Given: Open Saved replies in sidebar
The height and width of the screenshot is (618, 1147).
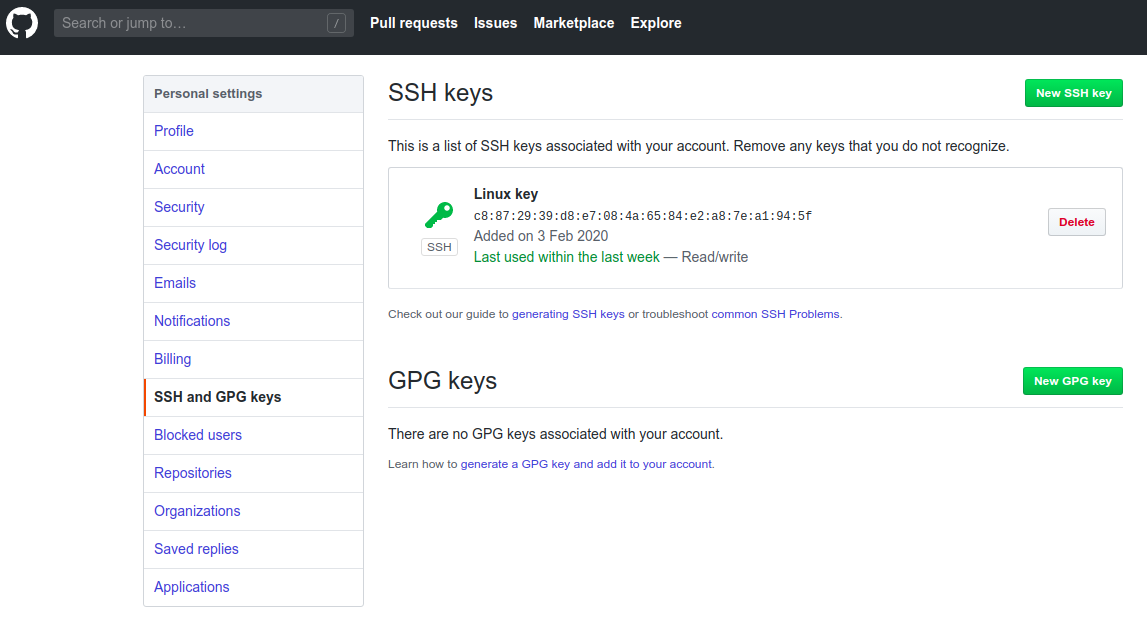Looking at the screenshot, I should 253,549.
